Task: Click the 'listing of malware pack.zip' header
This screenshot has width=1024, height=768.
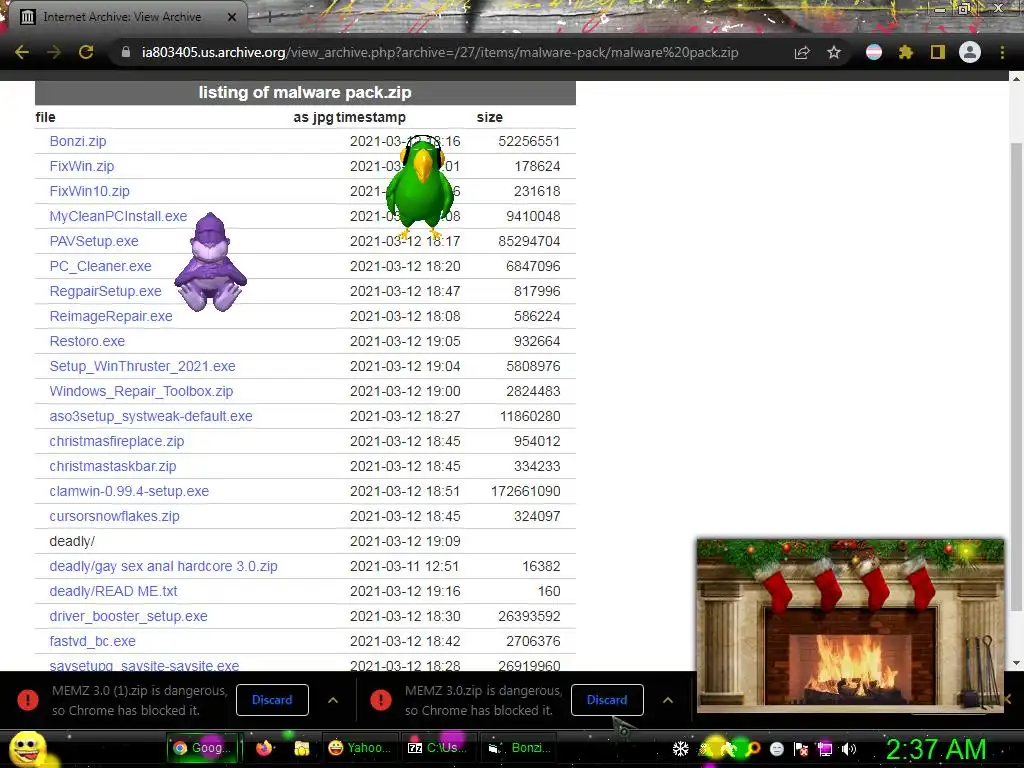Action: [x=305, y=92]
